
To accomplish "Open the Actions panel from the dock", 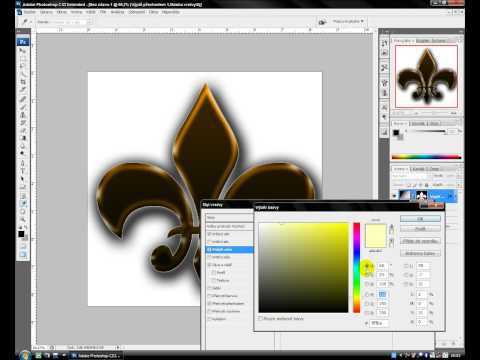I will [x=384, y=53].
